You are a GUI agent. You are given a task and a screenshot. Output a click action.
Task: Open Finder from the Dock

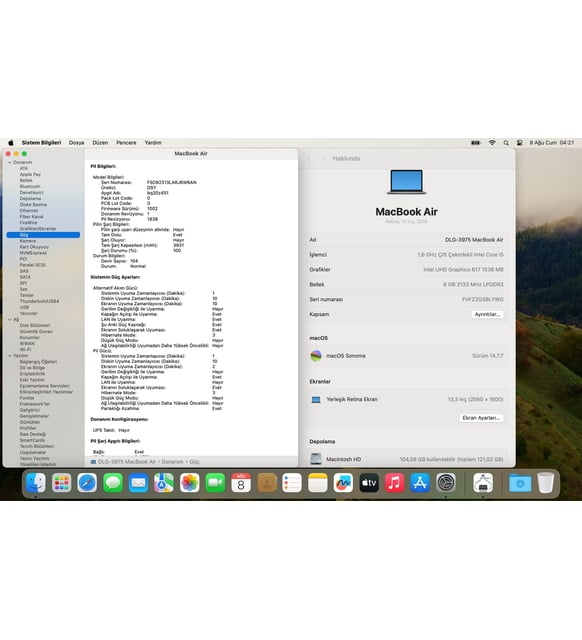(x=36, y=483)
